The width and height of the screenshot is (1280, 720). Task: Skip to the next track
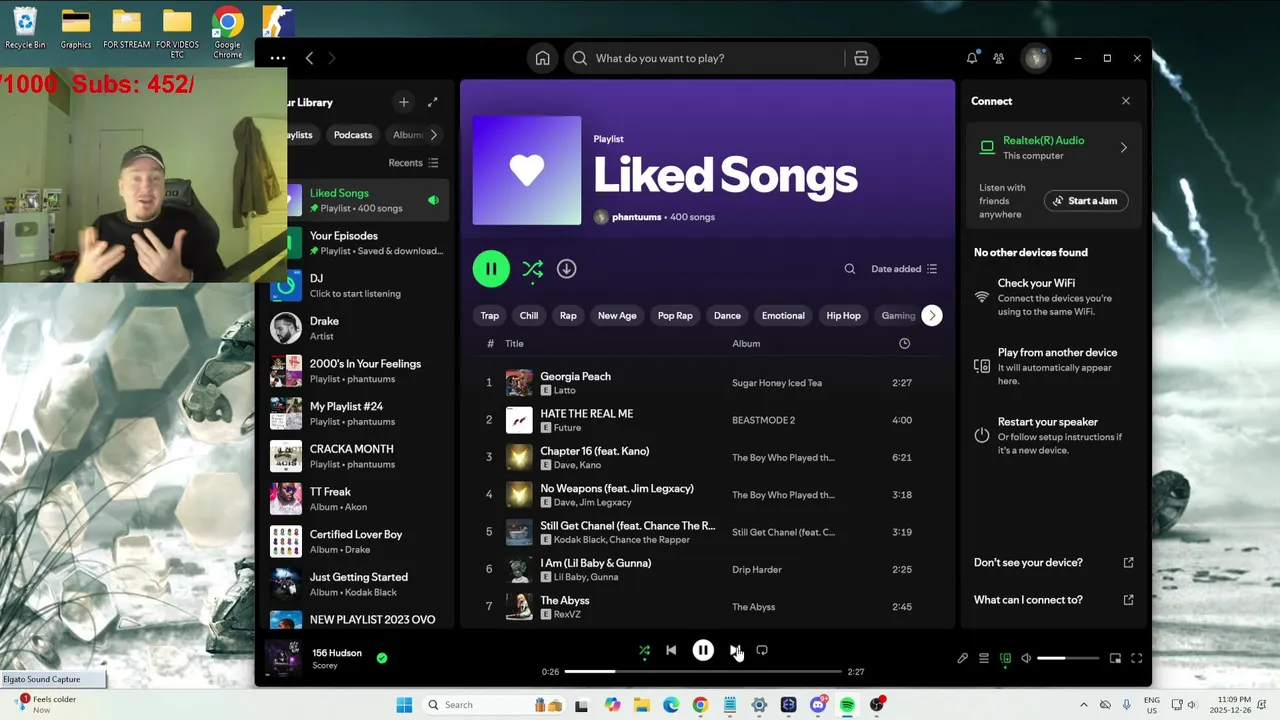coord(735,650)
